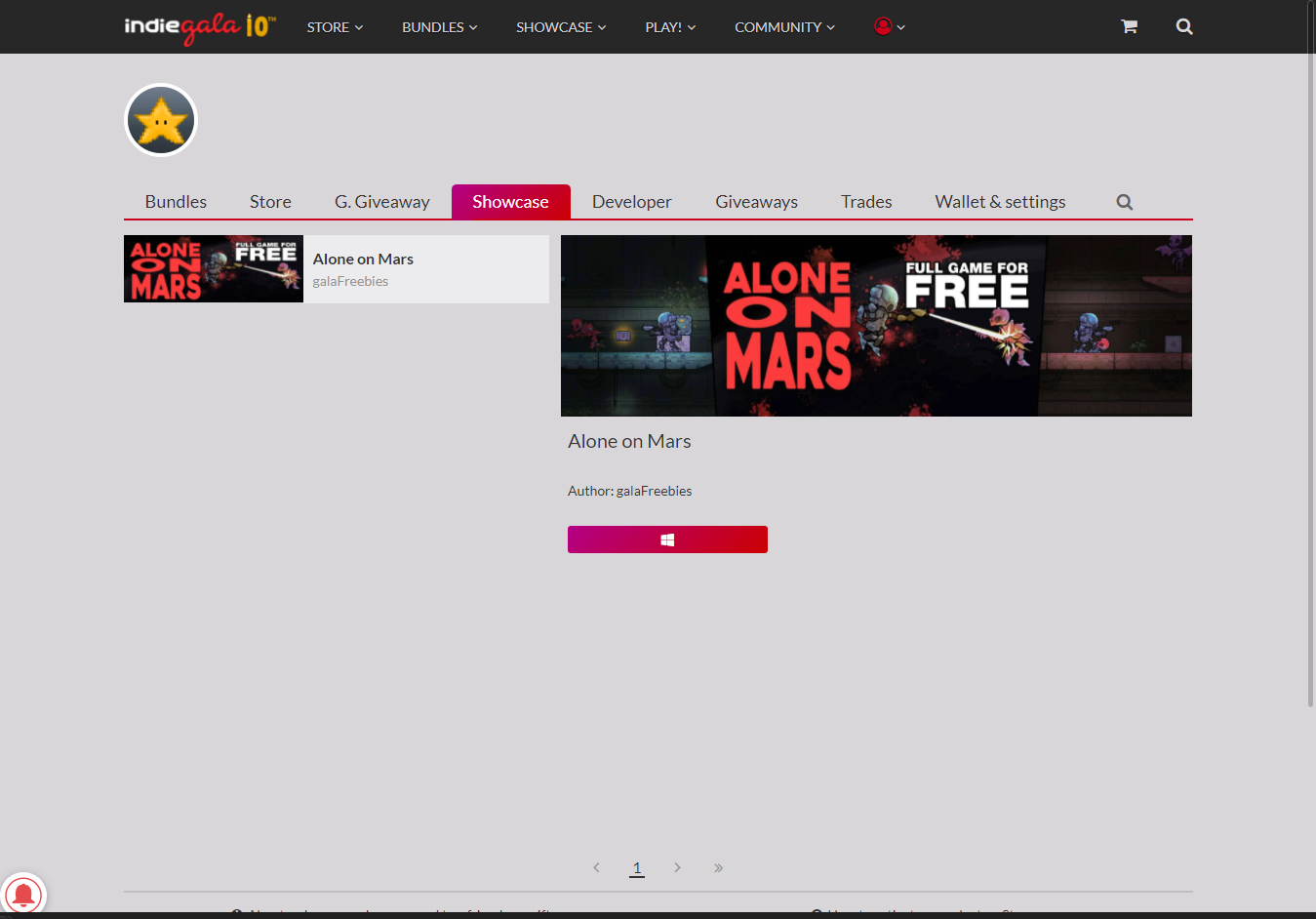Click Author: galaFreebies text
This screenshot has height=919, width=1316.
[630, 491]
